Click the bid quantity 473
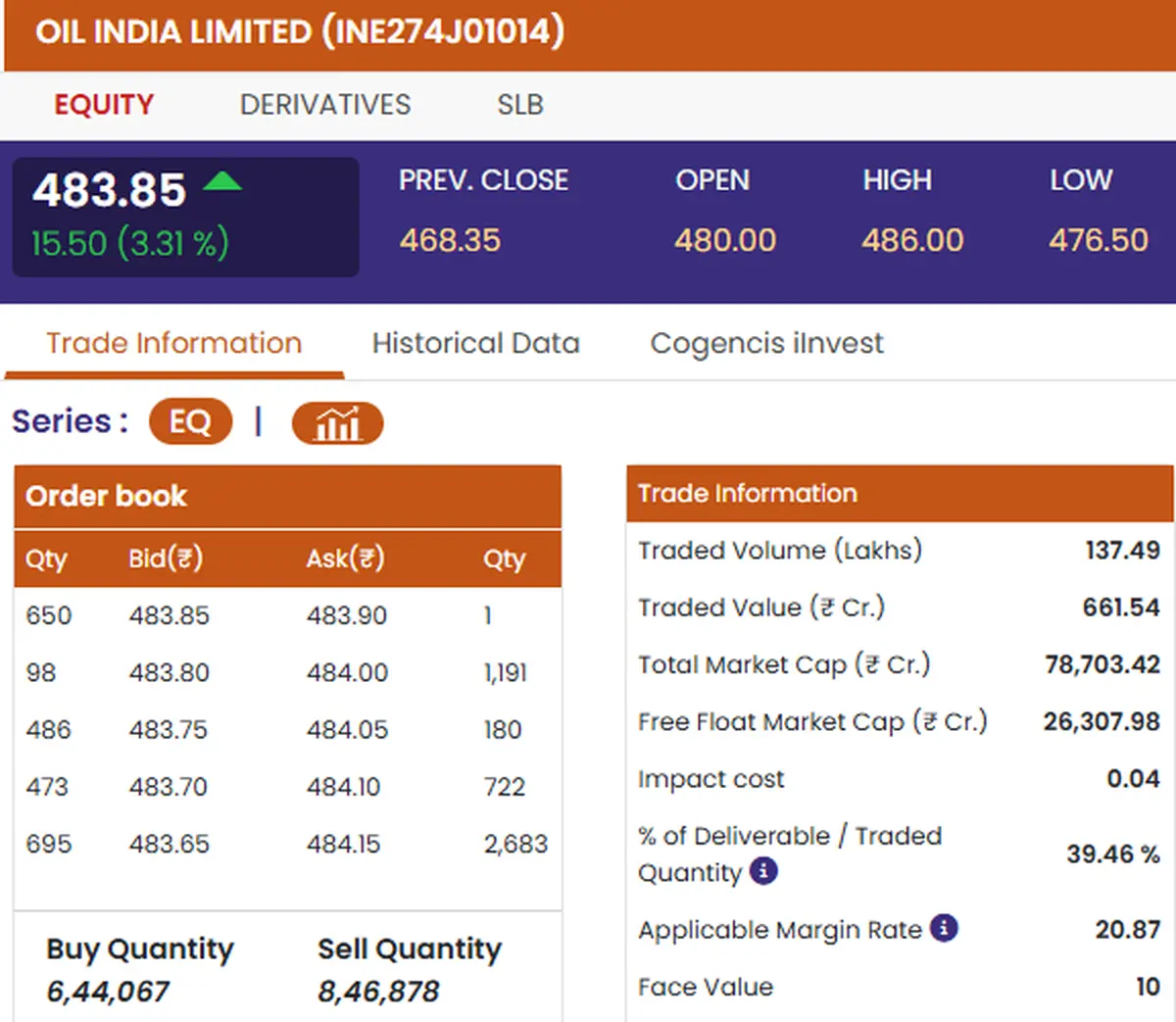 (x=47, y=786)
